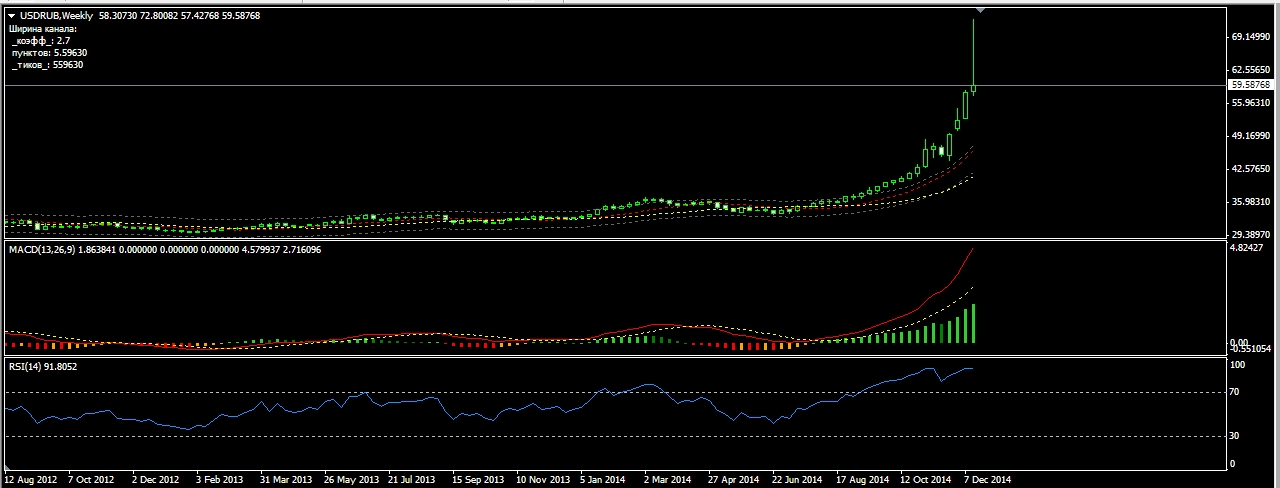The width and height of the screenshot is (1280, 488).
Task: Click the 5 Jan 2014 date label
Action: point(603,480)
